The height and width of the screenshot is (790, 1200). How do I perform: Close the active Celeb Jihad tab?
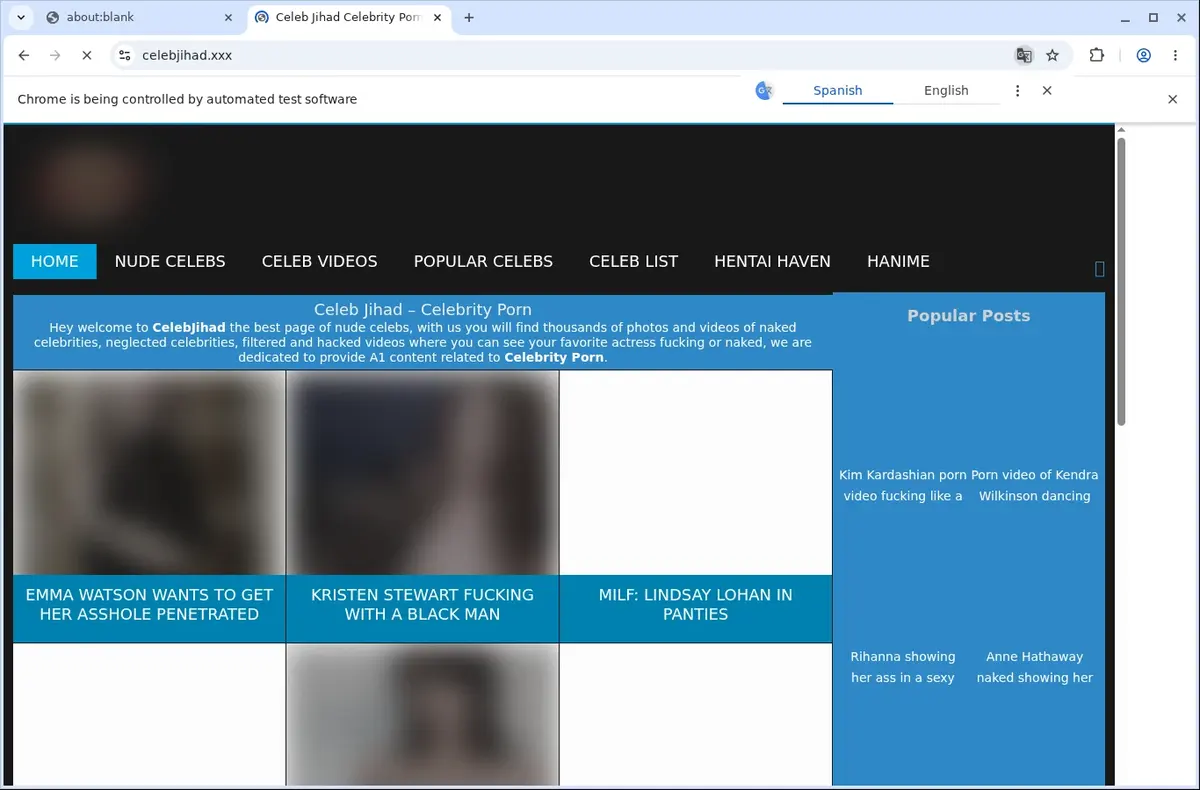pos(437,17)
